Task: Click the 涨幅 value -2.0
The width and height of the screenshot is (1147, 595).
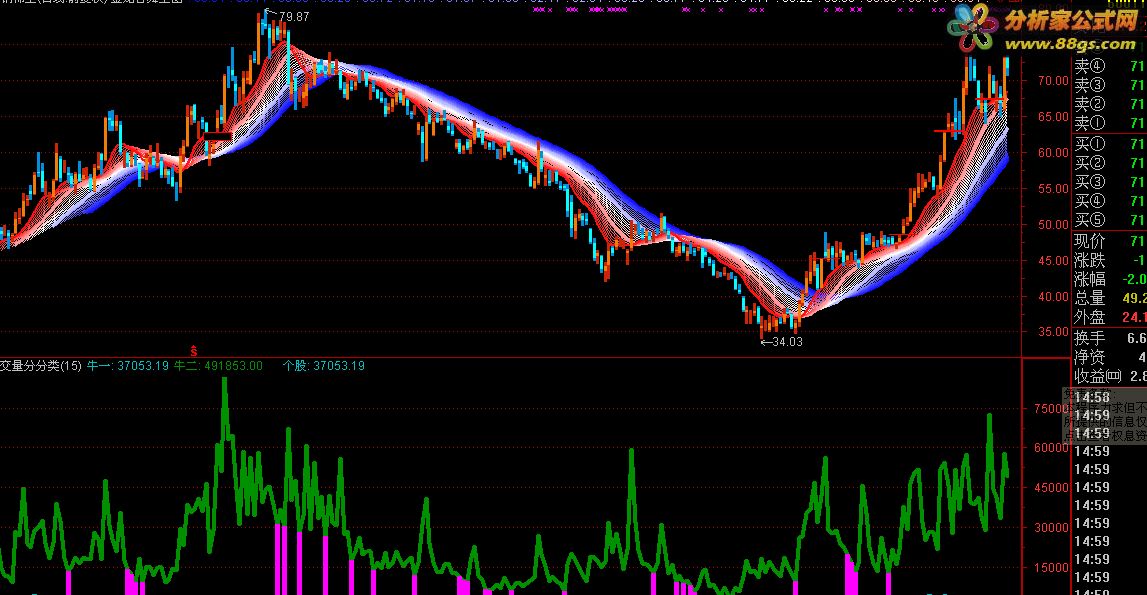Action: [1135, 279]
